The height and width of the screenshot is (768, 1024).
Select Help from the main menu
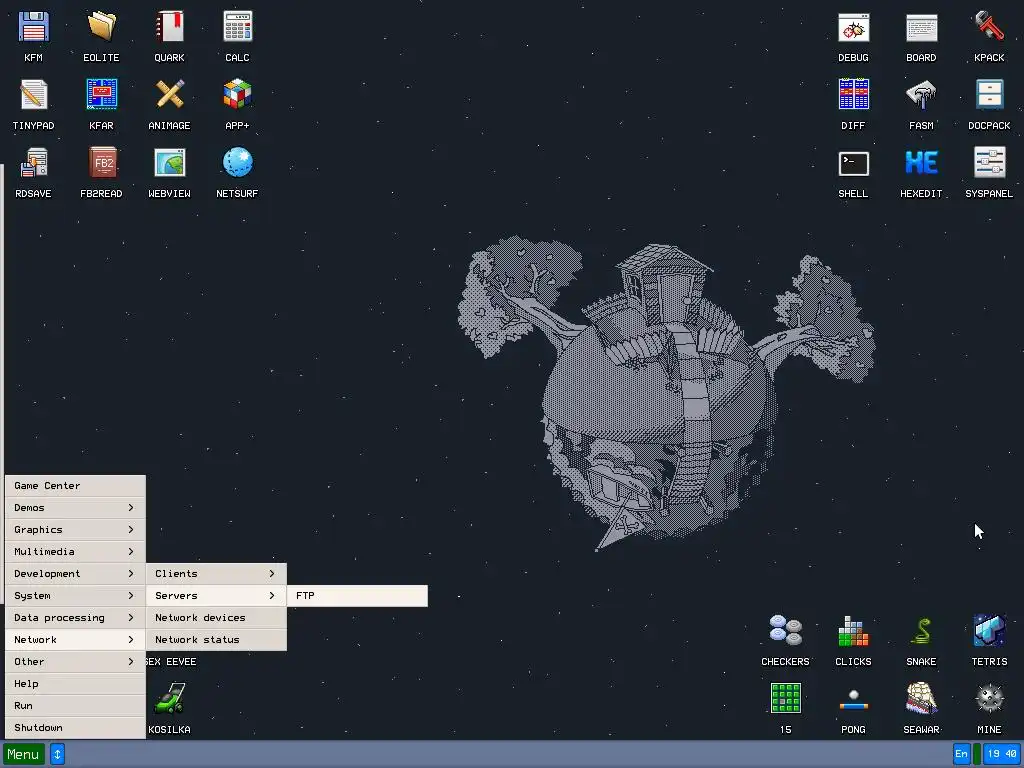pos(75,684)
